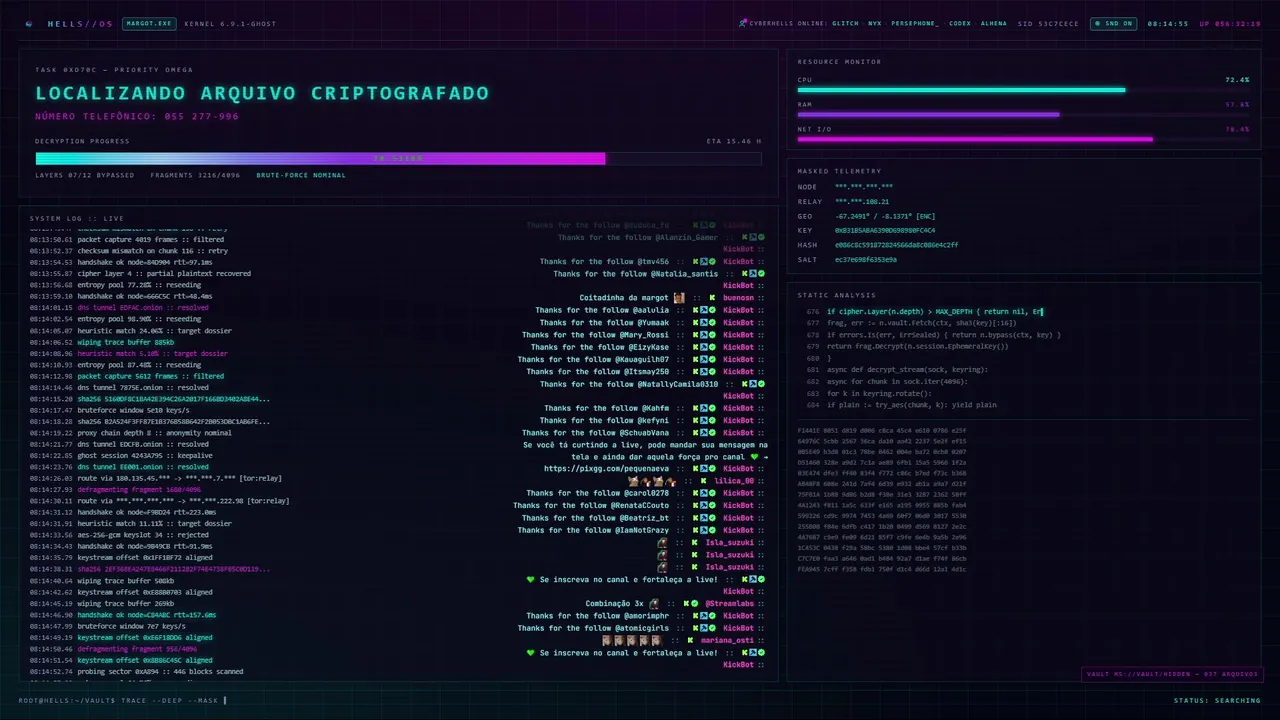This screenshot has height=720, width=1280.
Task: Click the decryption progress bar
Action: (x=398, y=158)
